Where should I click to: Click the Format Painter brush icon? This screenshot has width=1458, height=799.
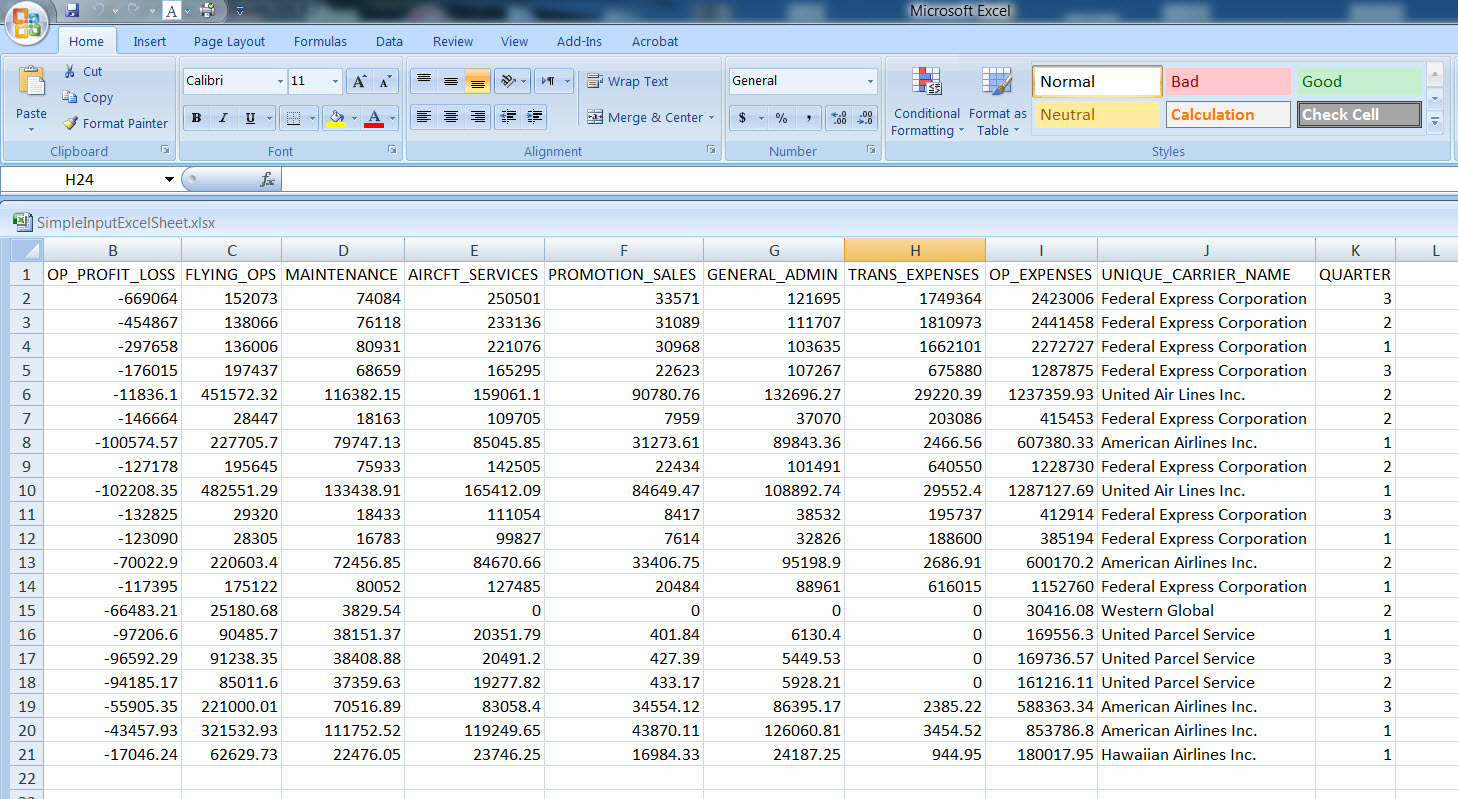click(x=71, y=124)
